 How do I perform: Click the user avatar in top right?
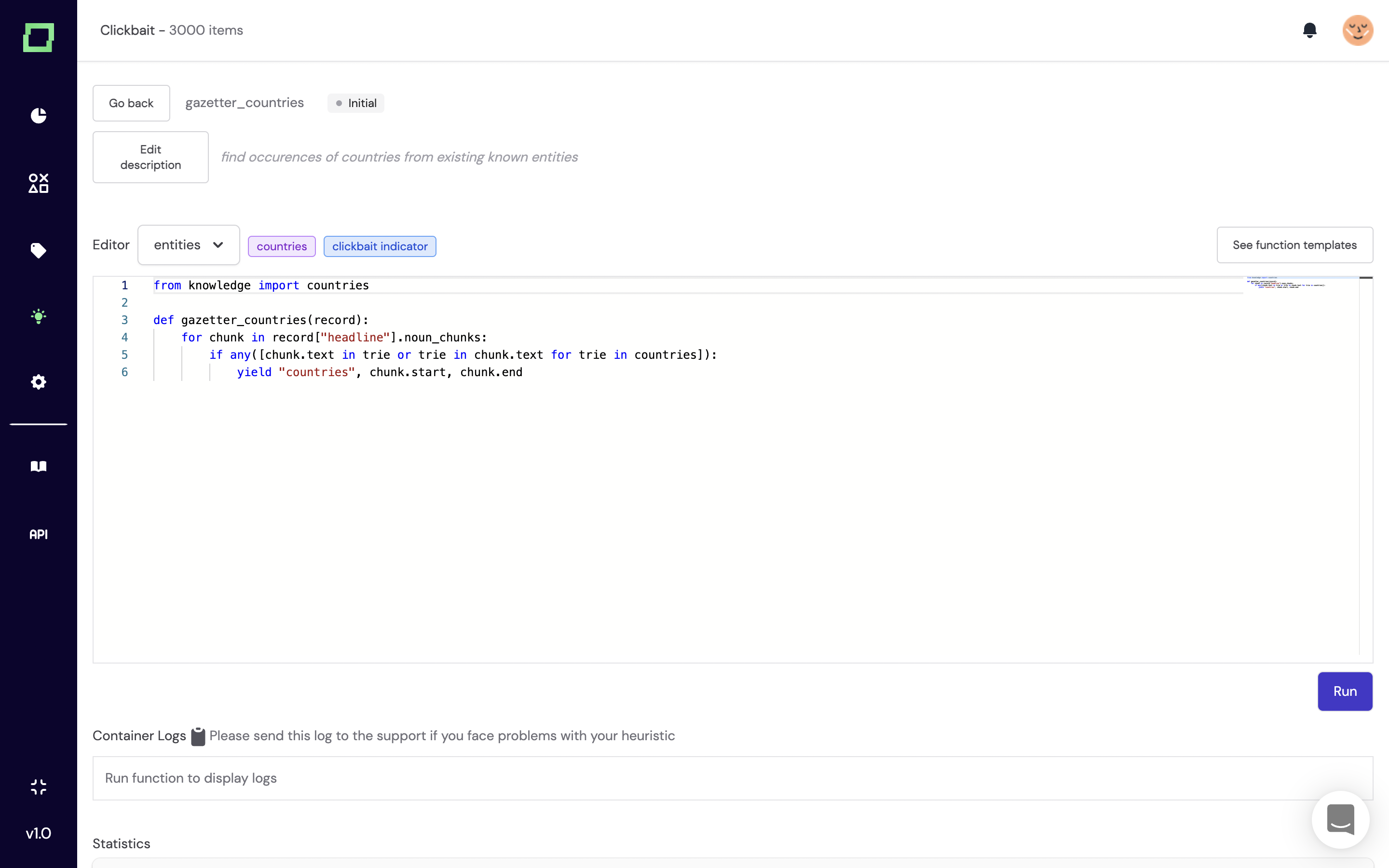(x=1357, y=30)
